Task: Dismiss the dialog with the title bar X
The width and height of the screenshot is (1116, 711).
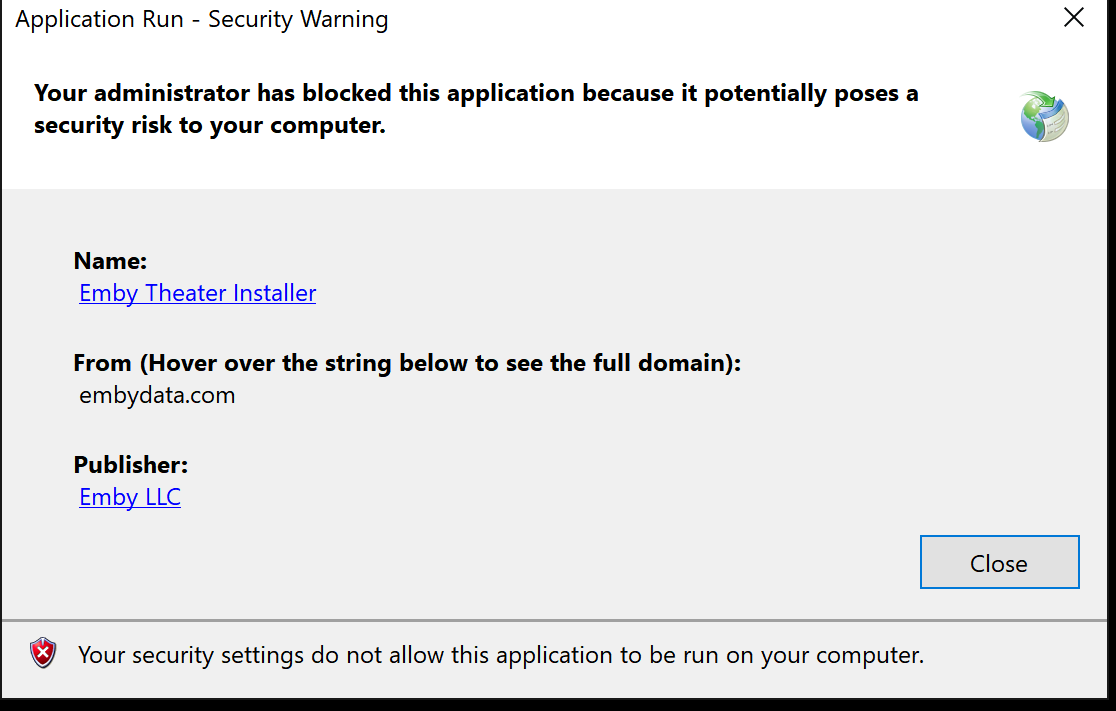Action: pos(1073,17)
